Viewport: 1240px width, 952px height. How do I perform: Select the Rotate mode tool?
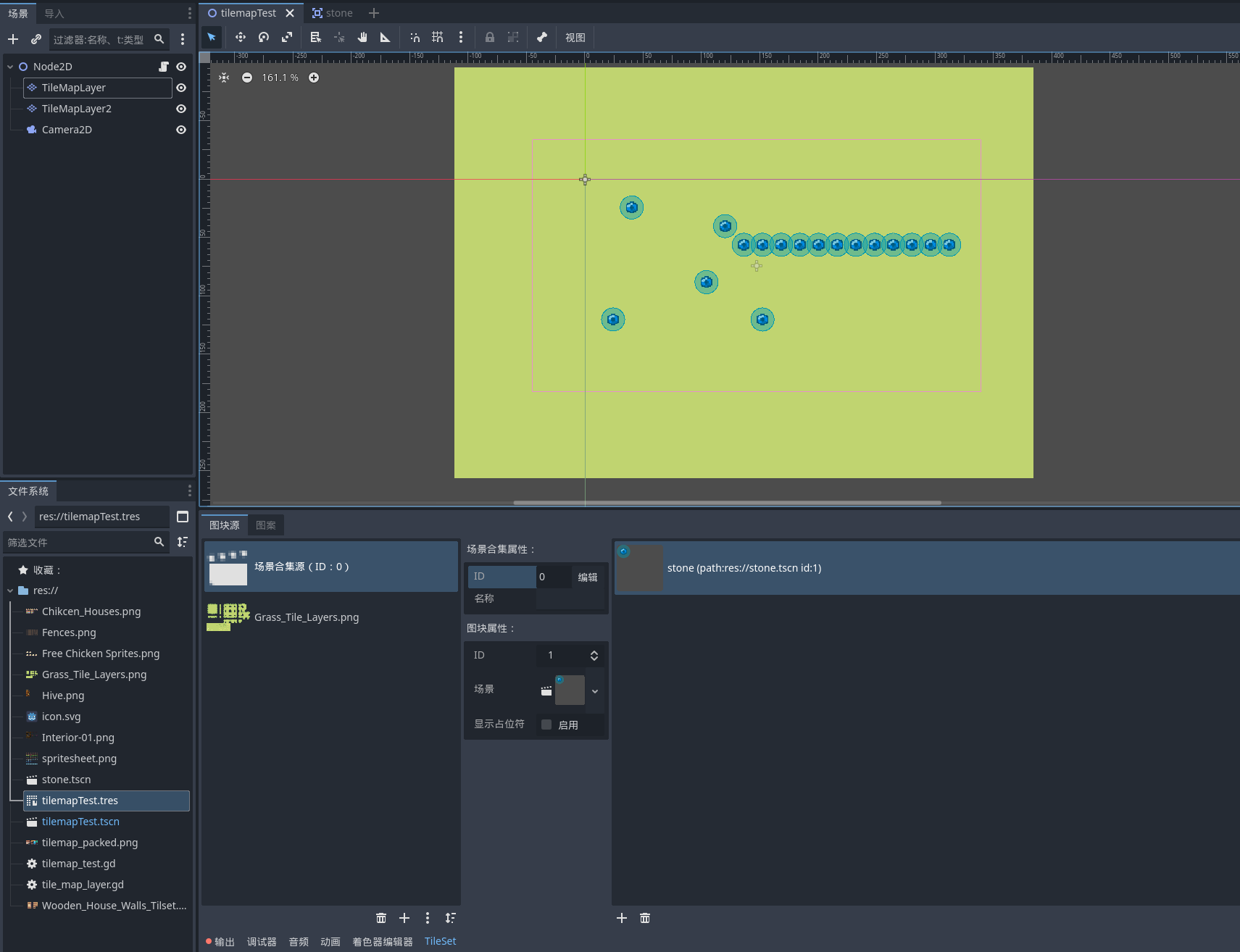click(264, 37)
